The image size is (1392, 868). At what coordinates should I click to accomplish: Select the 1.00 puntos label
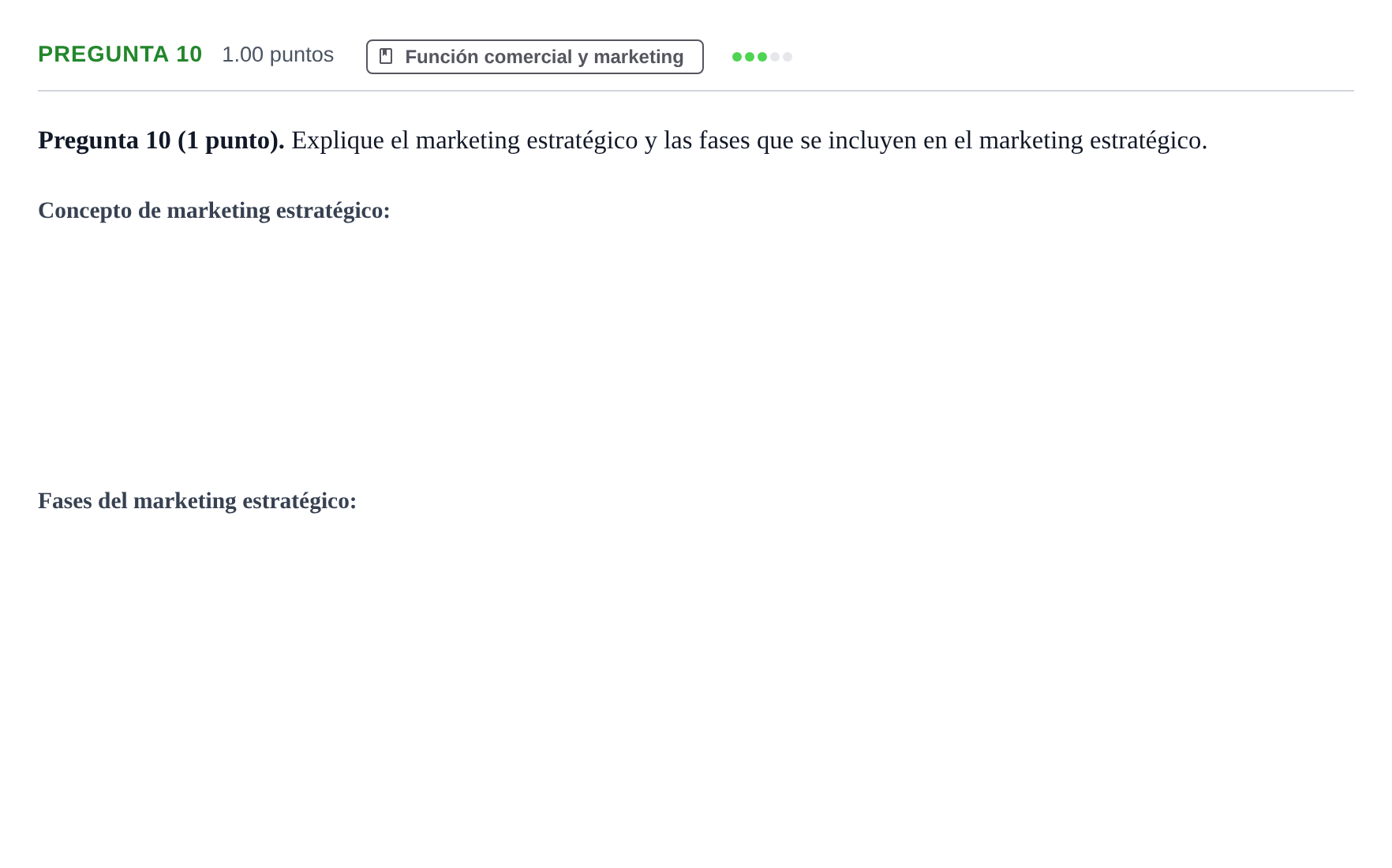(x=278, y=54)
